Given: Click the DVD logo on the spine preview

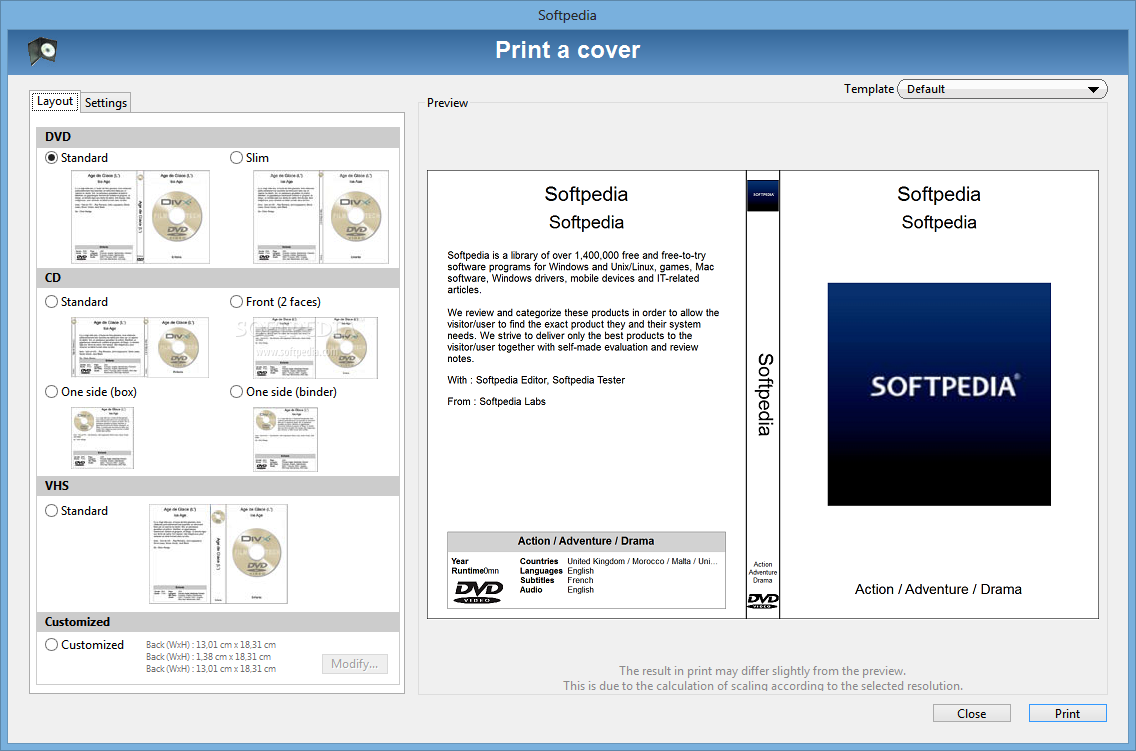Looking at the screenshot, I should (763, 601).
